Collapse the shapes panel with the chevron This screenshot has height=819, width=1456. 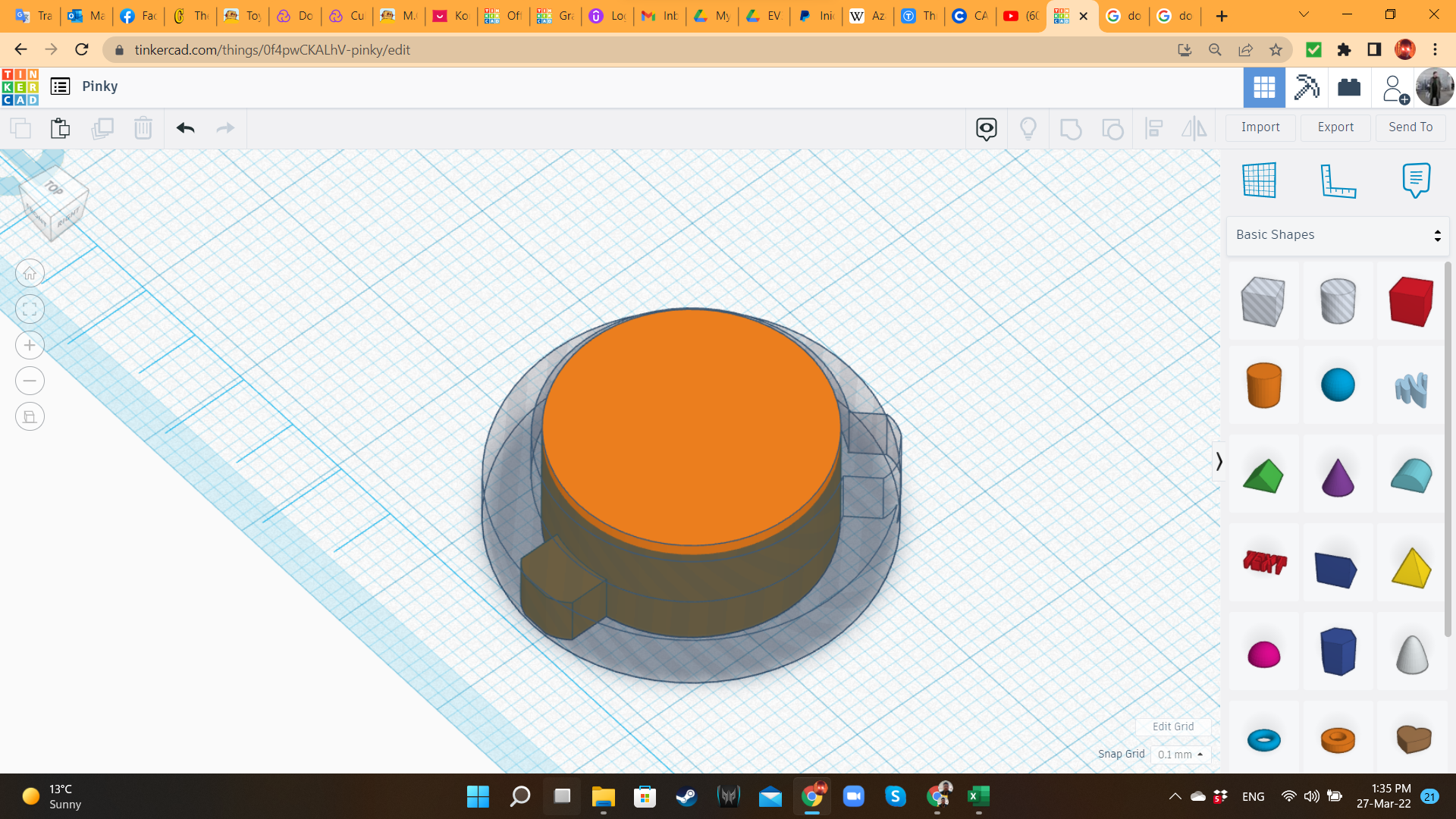(1219, 461)
